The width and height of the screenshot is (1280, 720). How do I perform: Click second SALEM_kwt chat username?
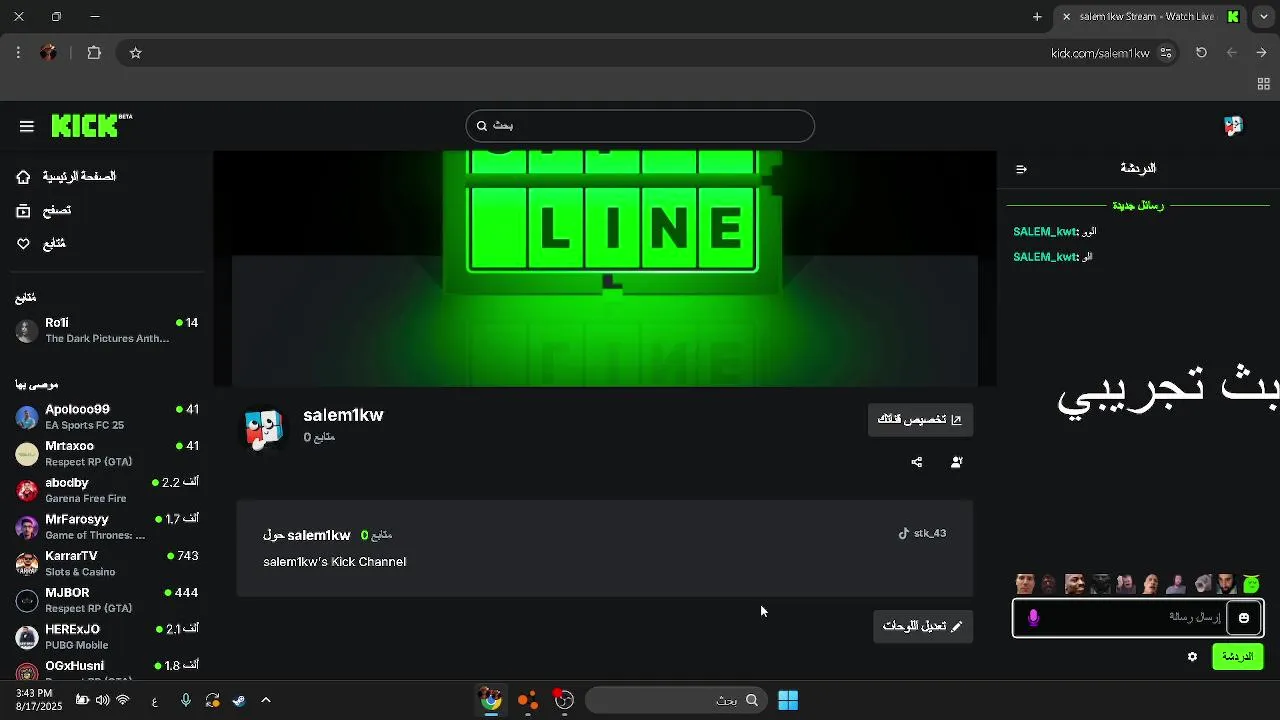tap(1045, 257)
